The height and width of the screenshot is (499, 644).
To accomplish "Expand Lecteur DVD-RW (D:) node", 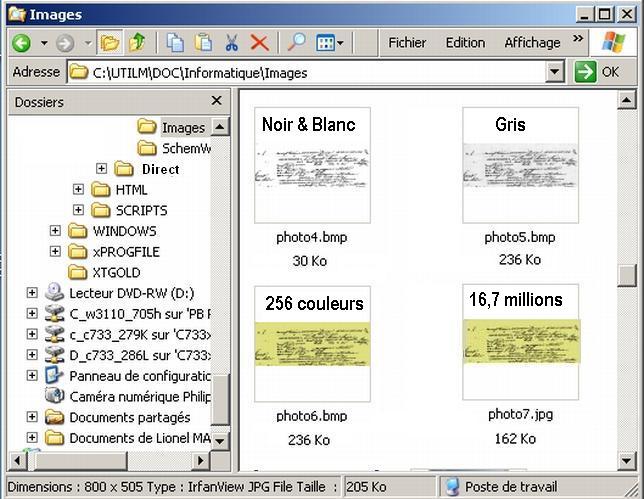I will tap(32, 292).
